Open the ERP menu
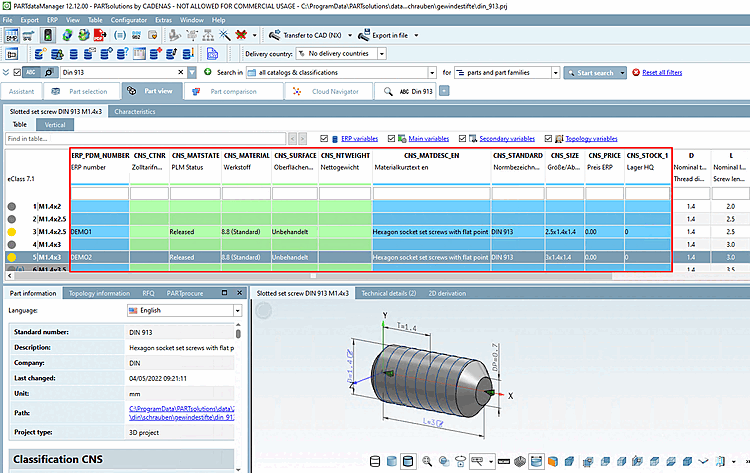Image resolution: width=750 pixels, height=473 pixels. pos(52,20)
